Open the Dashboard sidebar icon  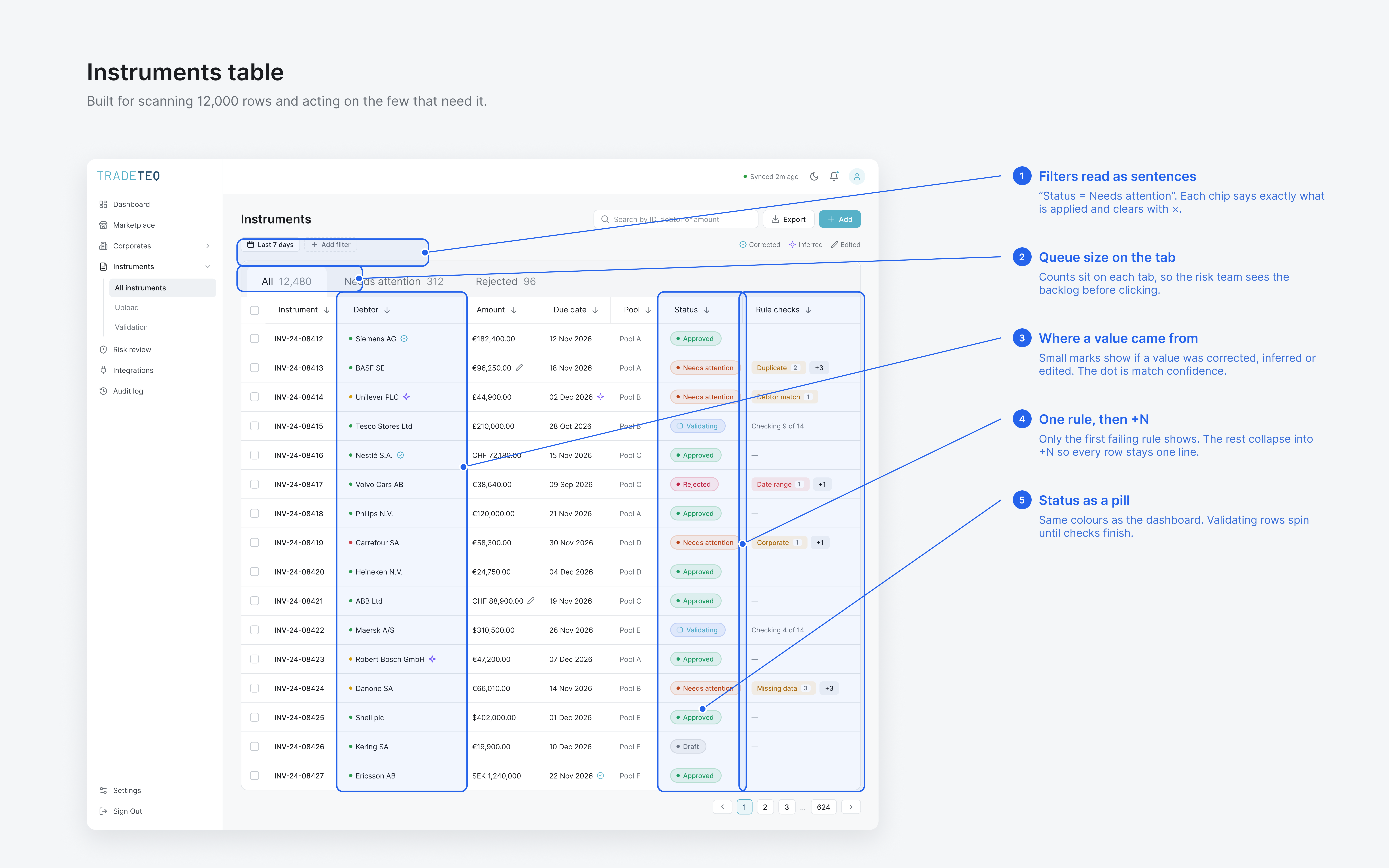[x=103, y=204]
